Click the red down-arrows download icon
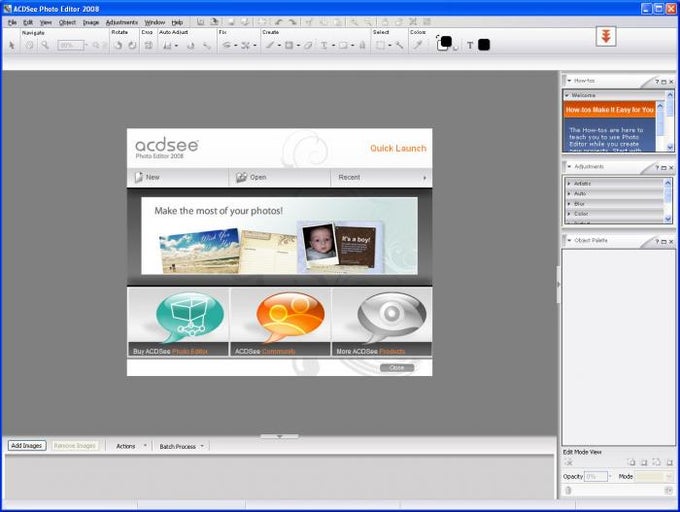The height and width of the screenshot is (512, 680). coord(606,36)
